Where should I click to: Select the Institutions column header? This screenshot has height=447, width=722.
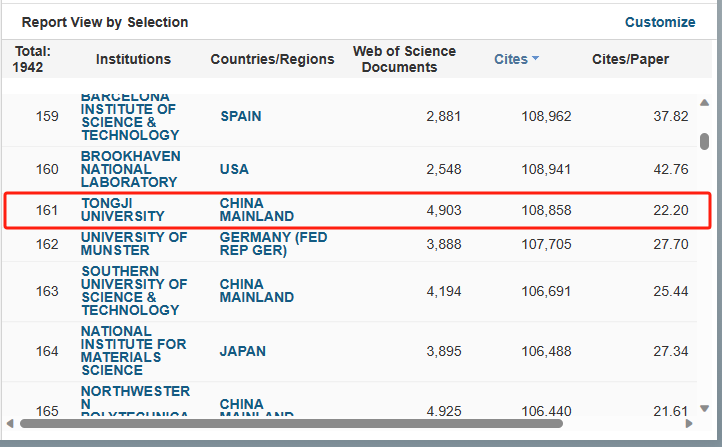[x=133, y=59]
